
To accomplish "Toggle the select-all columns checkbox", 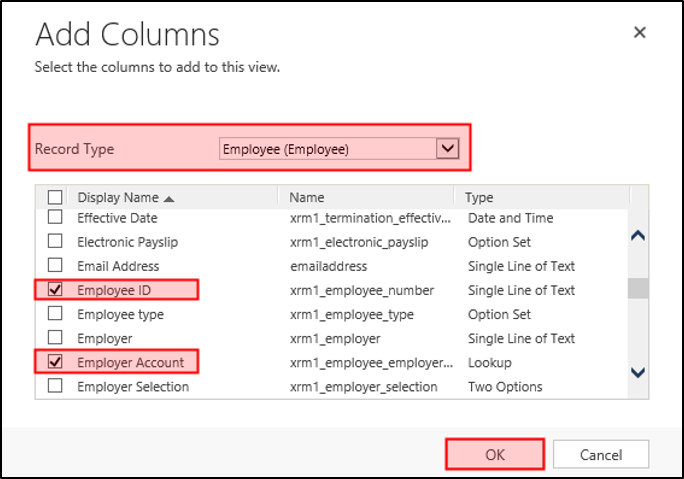I will coord(55,197).
